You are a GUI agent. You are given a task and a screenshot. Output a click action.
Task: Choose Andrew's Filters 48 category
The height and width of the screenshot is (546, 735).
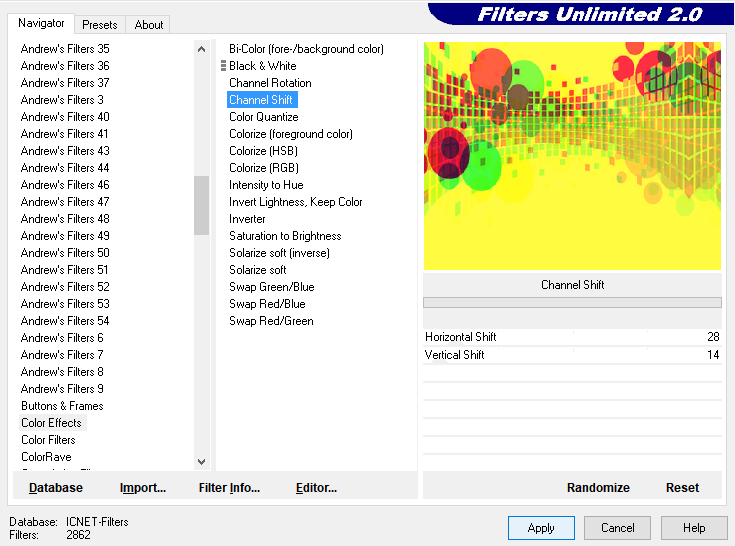[65, 219]
